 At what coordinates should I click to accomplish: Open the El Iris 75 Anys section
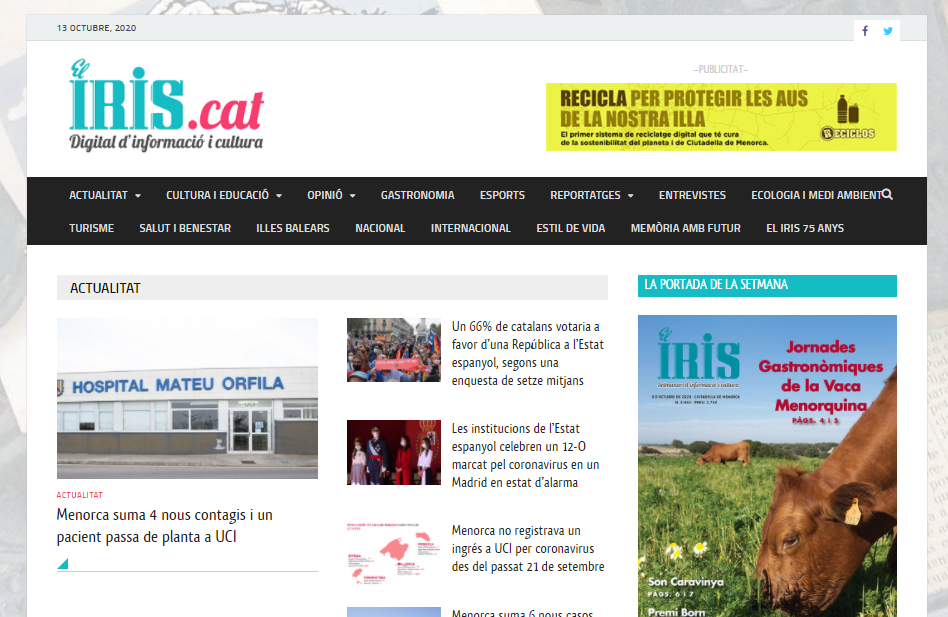(805, 228)
